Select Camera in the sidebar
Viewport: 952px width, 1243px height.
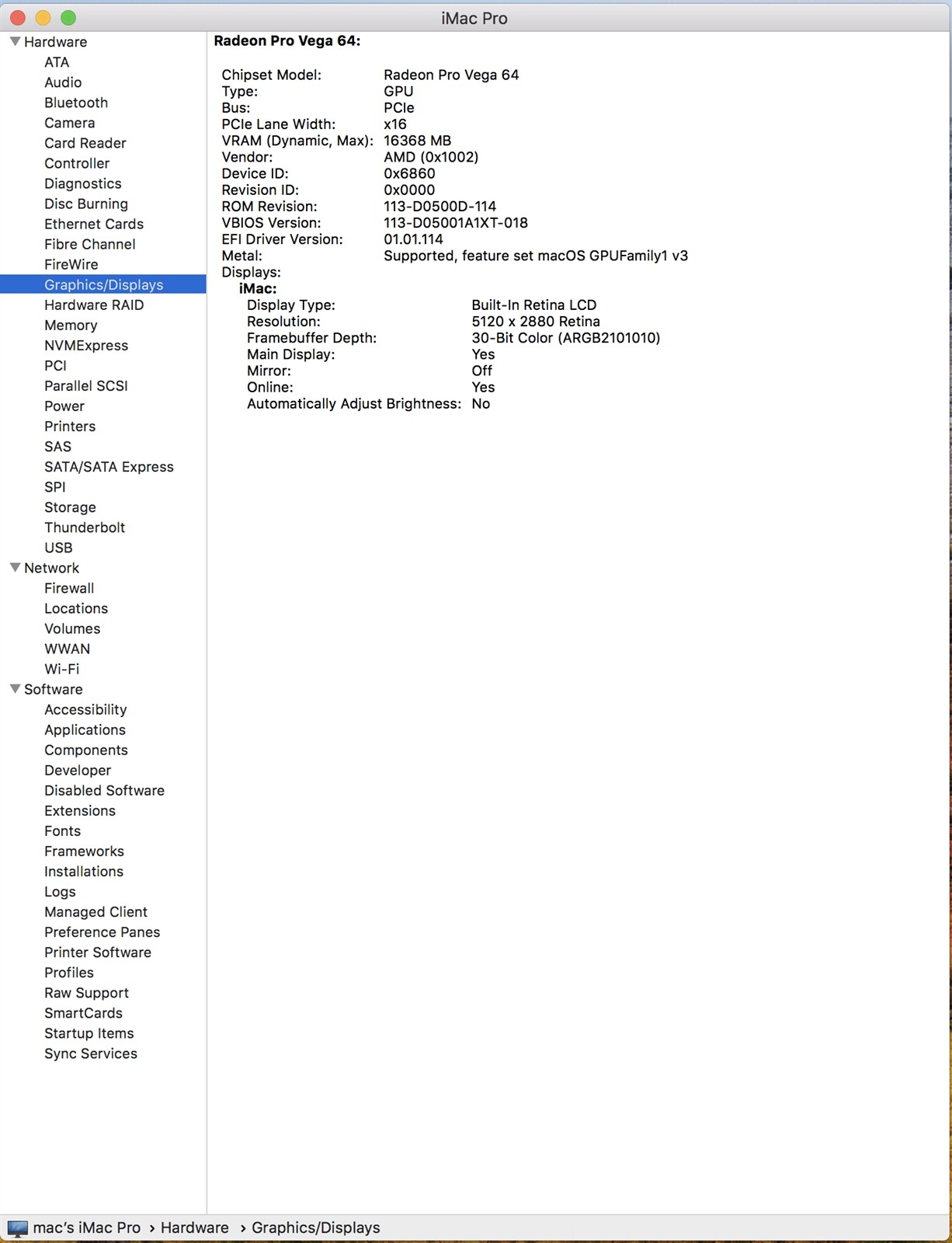click(70, 123)
